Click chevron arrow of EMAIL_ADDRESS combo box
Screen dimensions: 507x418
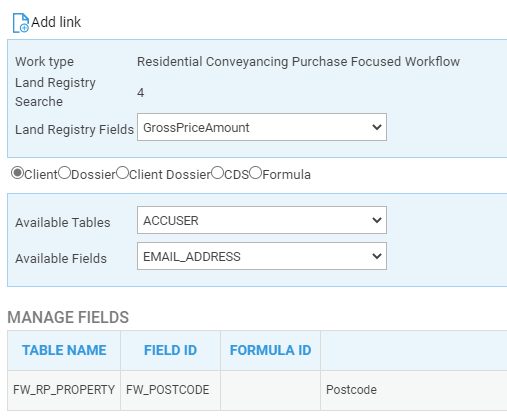pos(377,256)
